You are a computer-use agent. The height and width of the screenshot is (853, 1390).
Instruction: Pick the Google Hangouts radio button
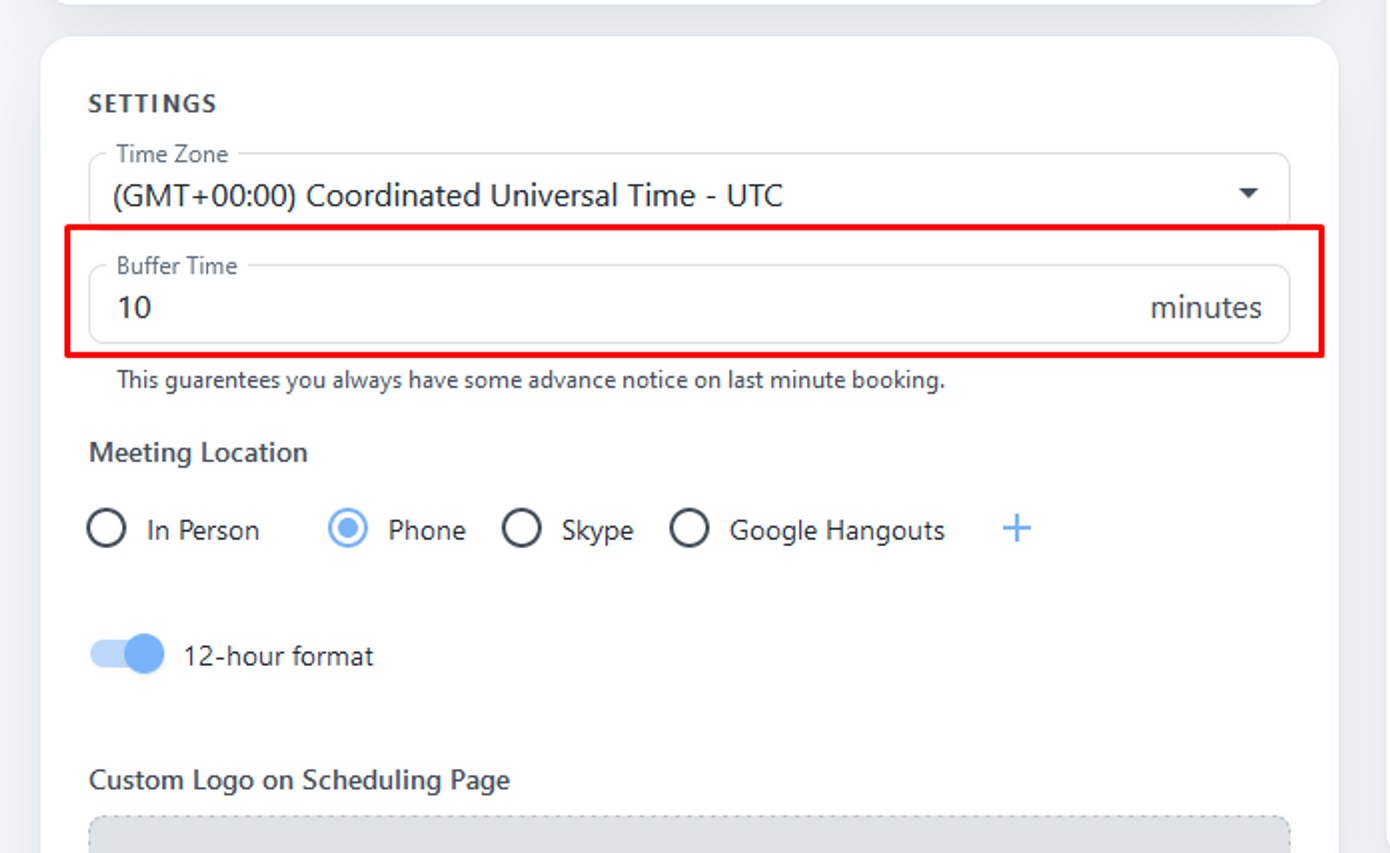point(689,529)
